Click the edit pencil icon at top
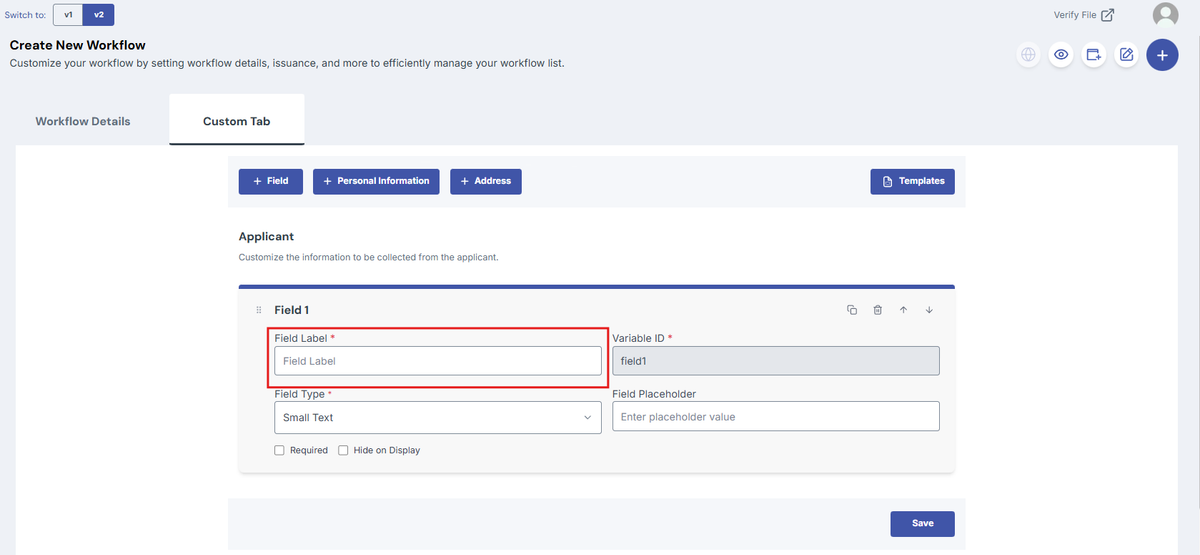The image size is (1200, 555). click(1126, 55)
